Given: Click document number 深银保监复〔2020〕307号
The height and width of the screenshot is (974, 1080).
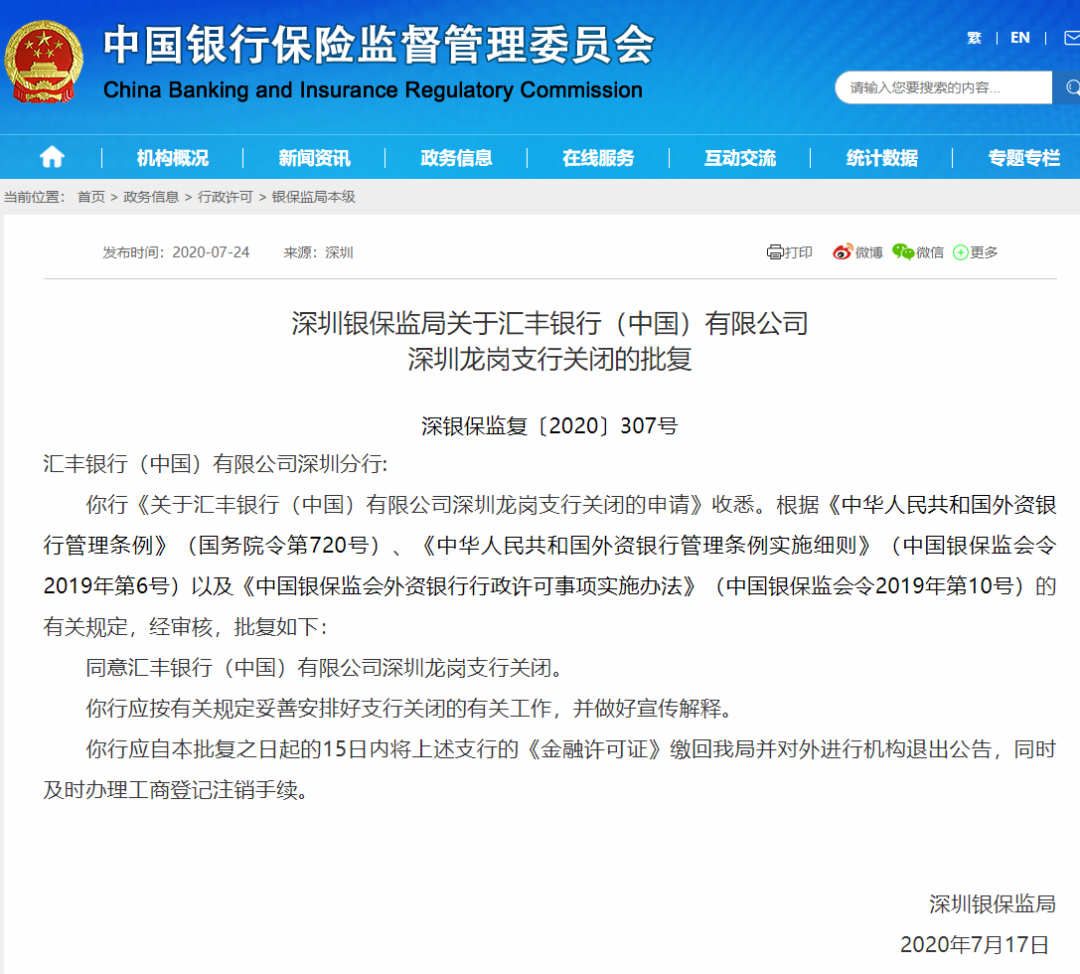Looking at the screenshot, I should point(550,426).
